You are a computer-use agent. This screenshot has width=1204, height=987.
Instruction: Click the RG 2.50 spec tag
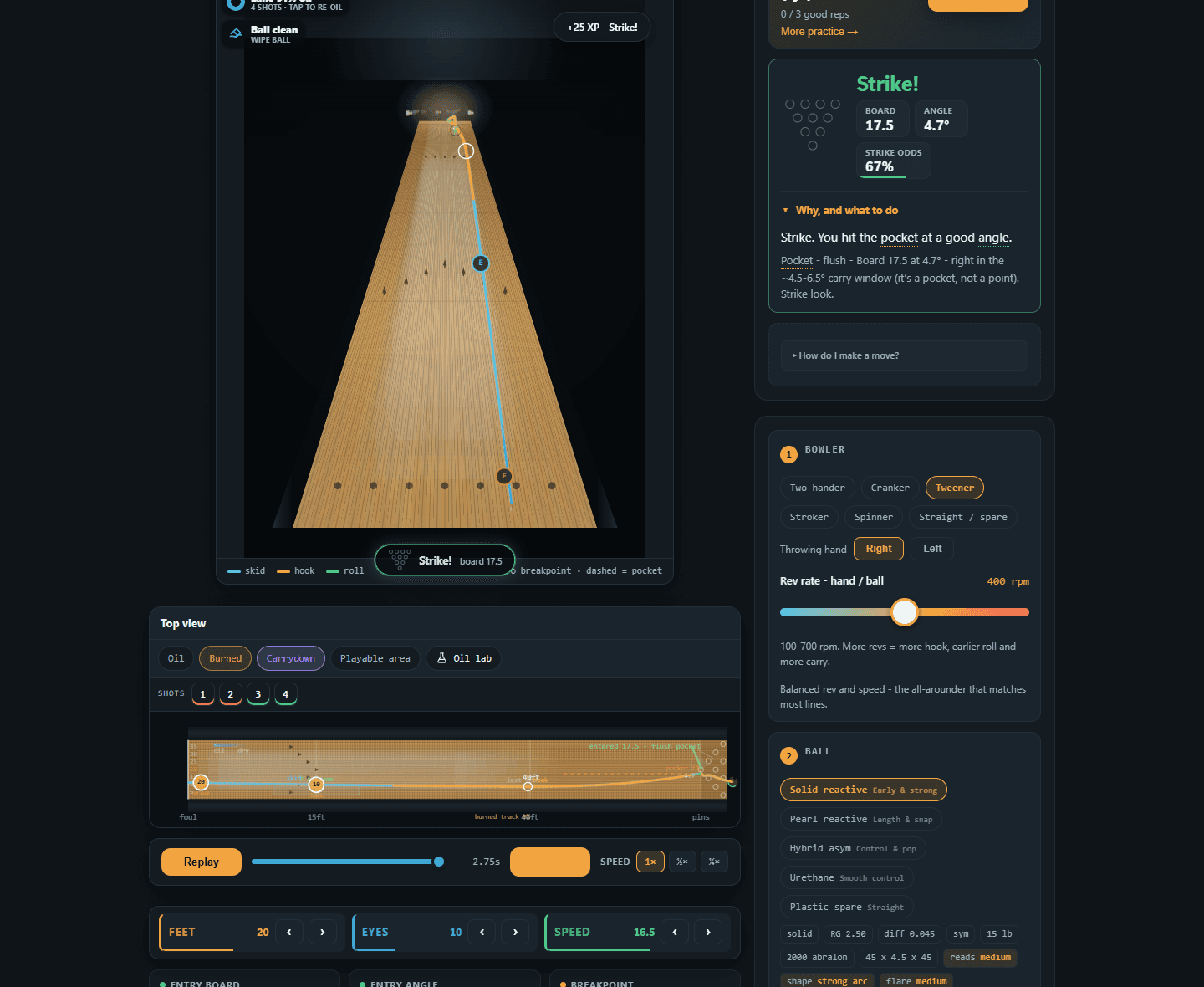[x=848, y=934]
